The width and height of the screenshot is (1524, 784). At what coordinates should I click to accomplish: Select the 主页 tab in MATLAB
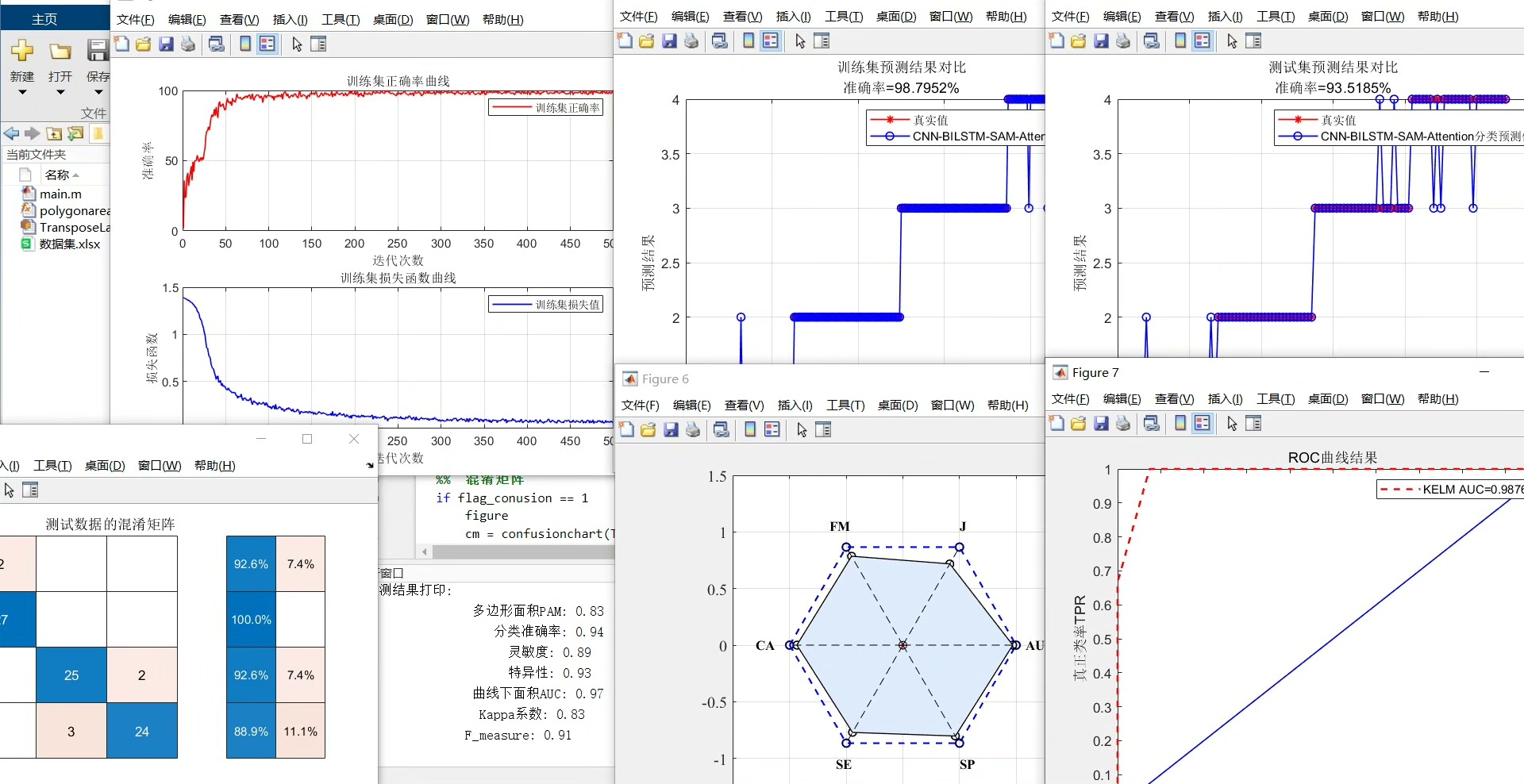pos(44,19)
